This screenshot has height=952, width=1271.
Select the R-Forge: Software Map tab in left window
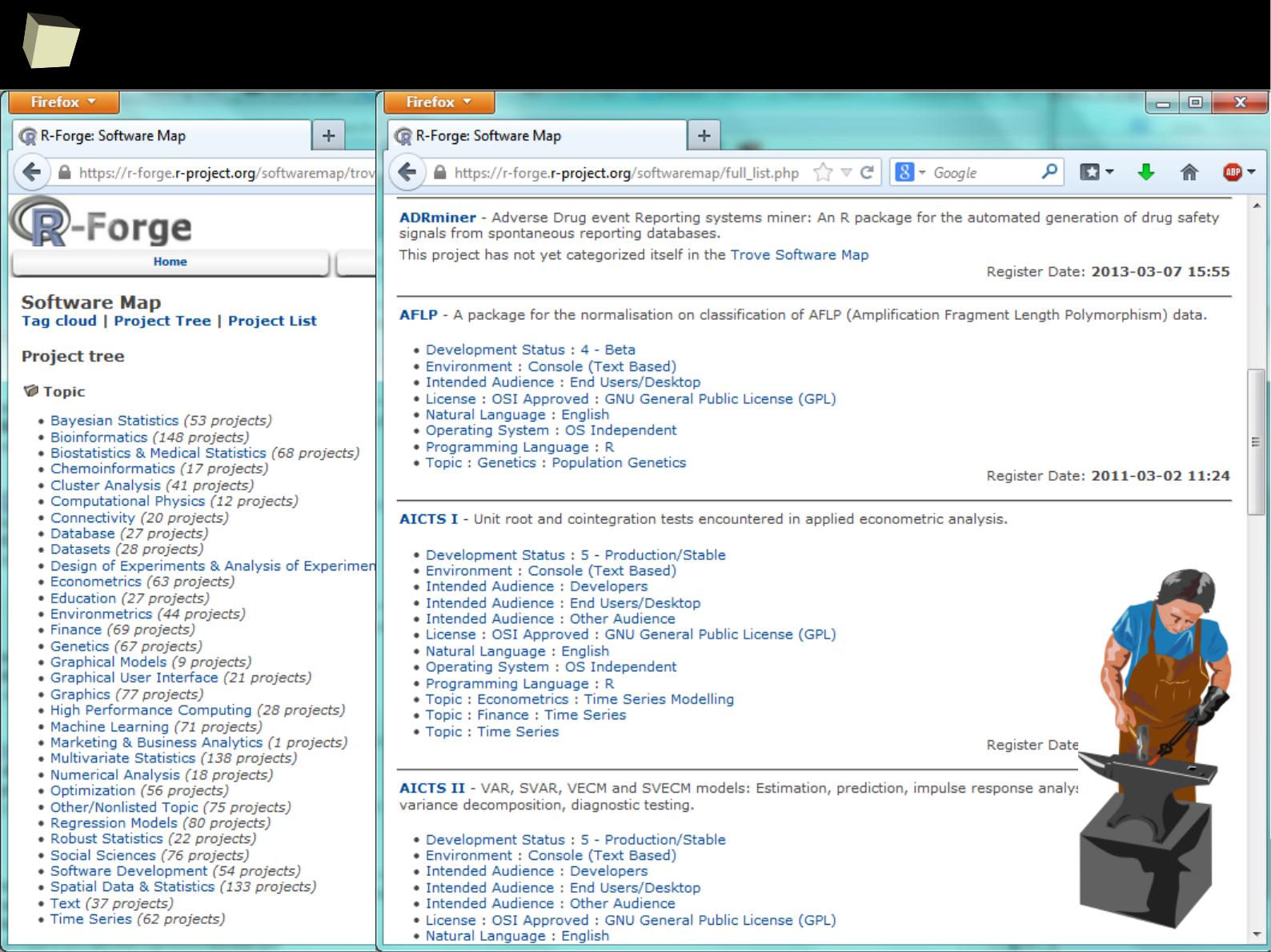tap(161, 135)
